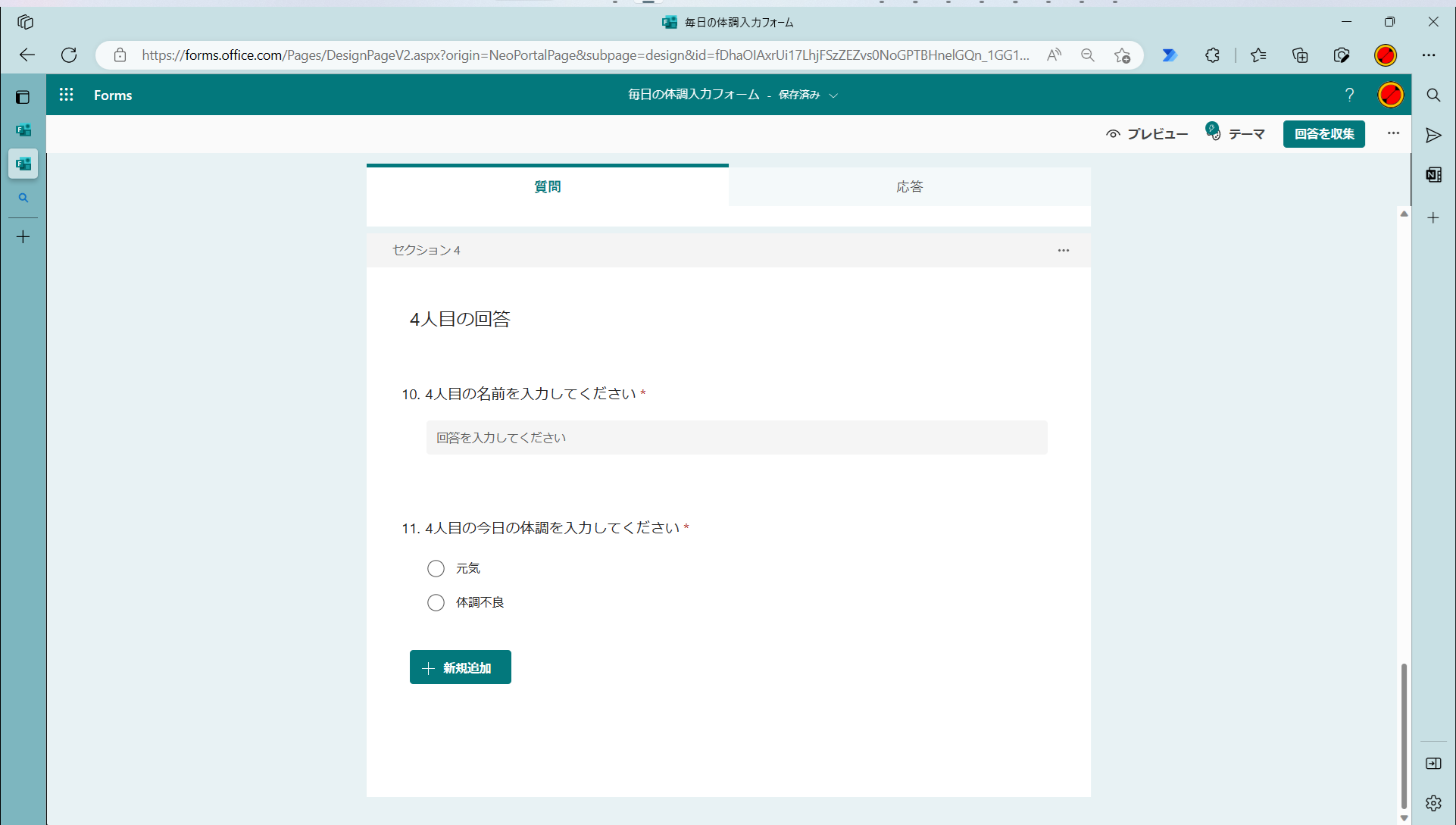1456x825 pixels.
Task: Open the Forms app launcher grid
Action: click(67, 95)
